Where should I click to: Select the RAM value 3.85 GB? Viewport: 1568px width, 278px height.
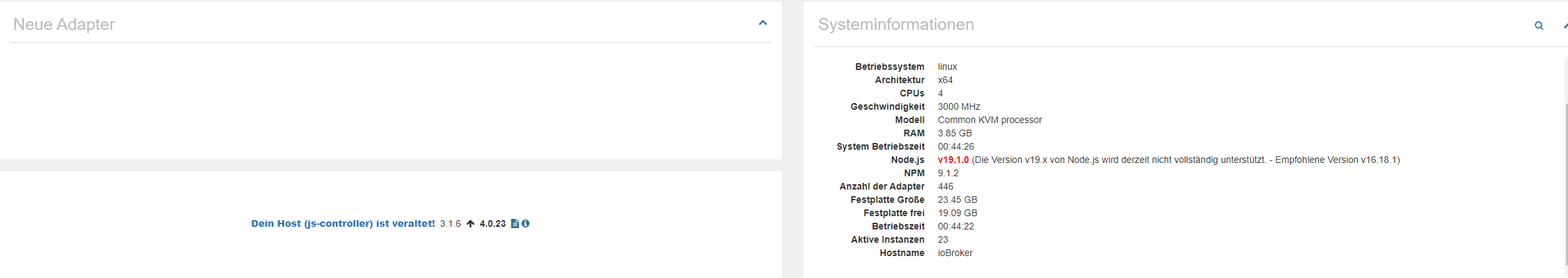pyautogui.click(x=954, y=133)
